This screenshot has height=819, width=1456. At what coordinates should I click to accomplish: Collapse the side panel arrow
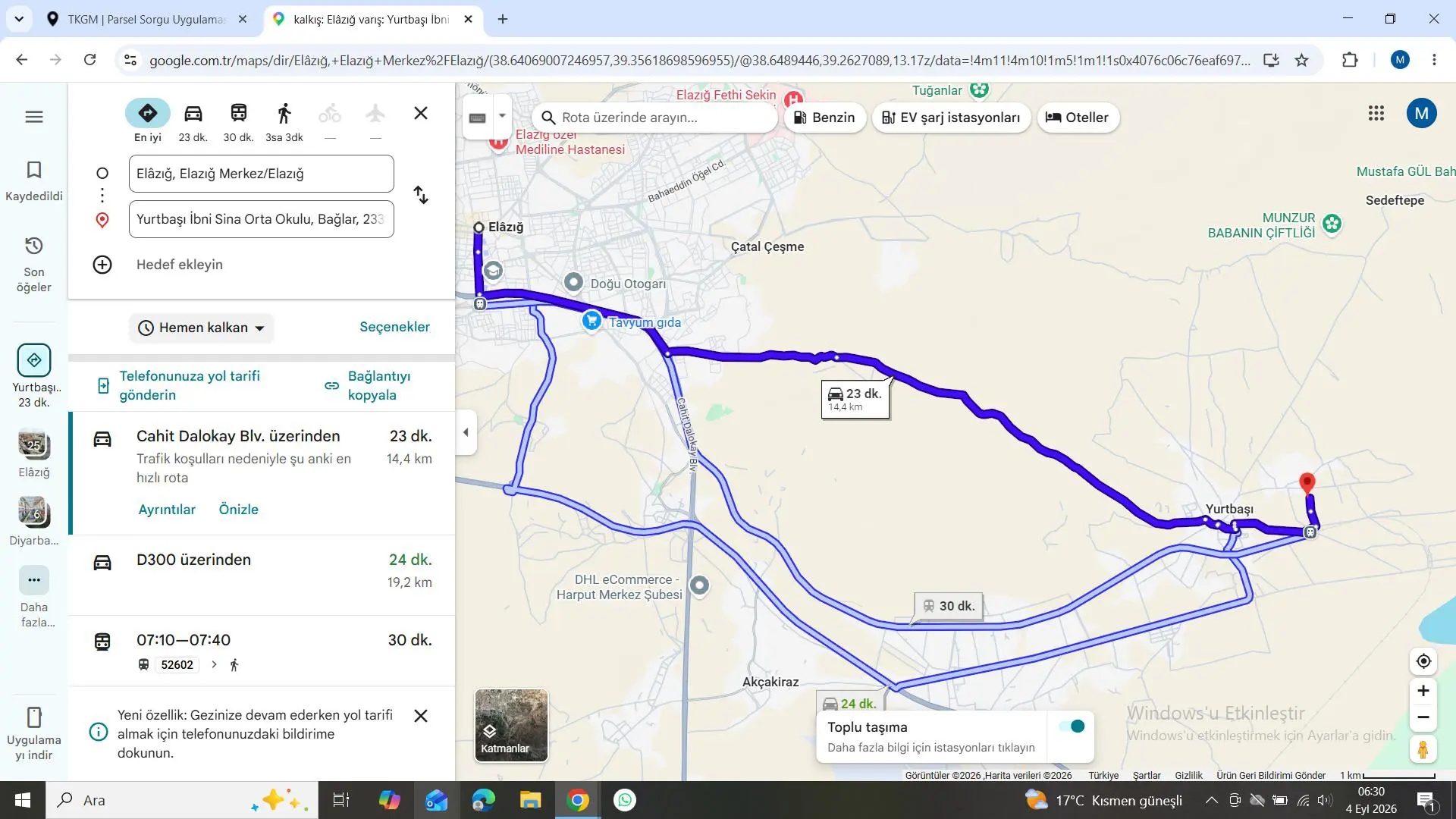[x=466, y=432]
